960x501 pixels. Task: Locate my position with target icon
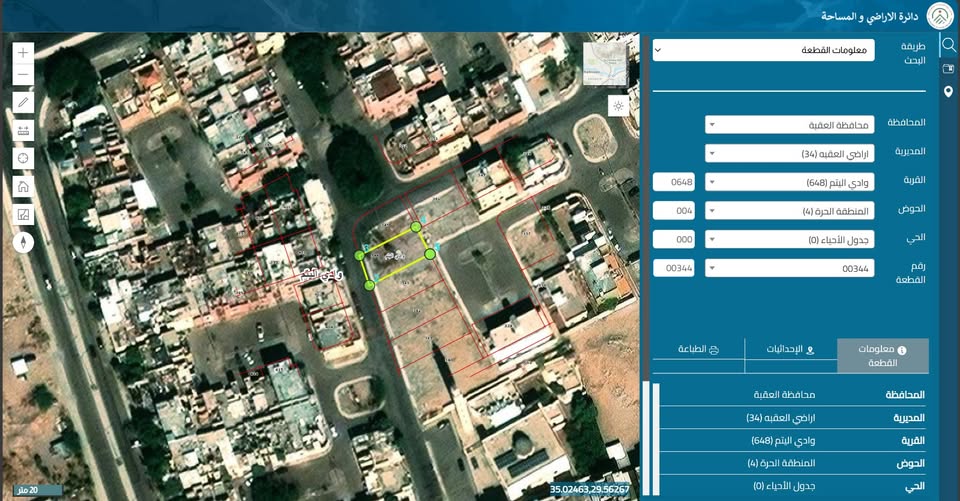[x=23, y=158]
